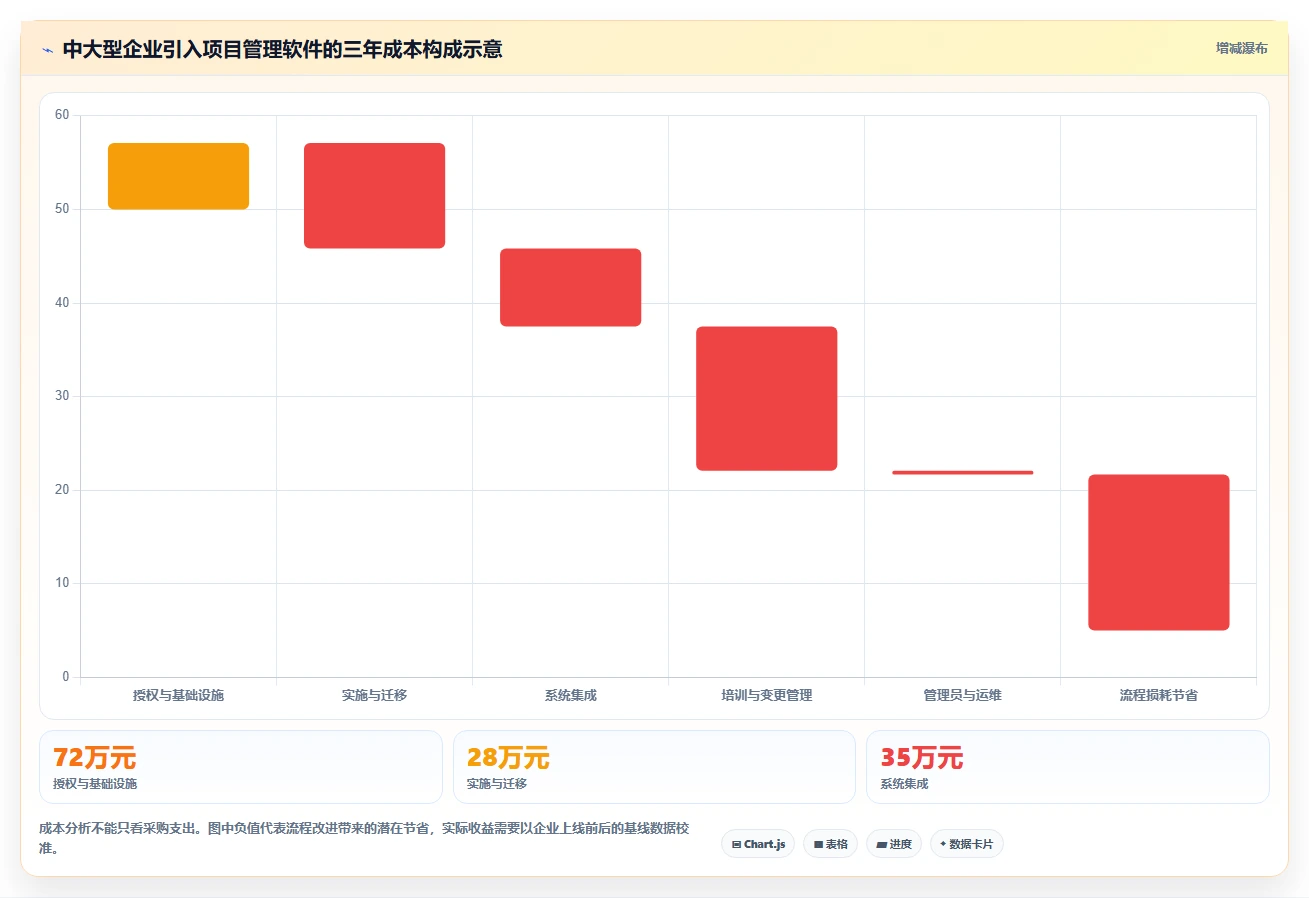Click the y-axis value 30
The height and width of the screenshot is (898, 1309).
click(x=62, y=396)
